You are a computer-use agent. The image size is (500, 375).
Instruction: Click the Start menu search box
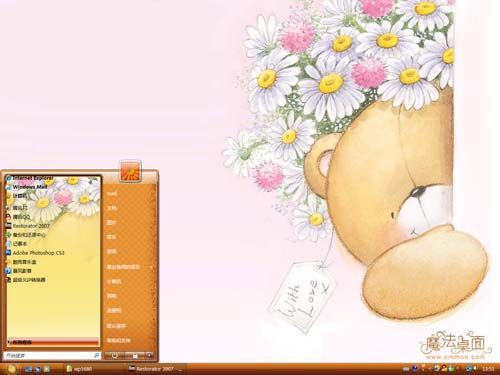pyautogui.click(x=52, y=356)
